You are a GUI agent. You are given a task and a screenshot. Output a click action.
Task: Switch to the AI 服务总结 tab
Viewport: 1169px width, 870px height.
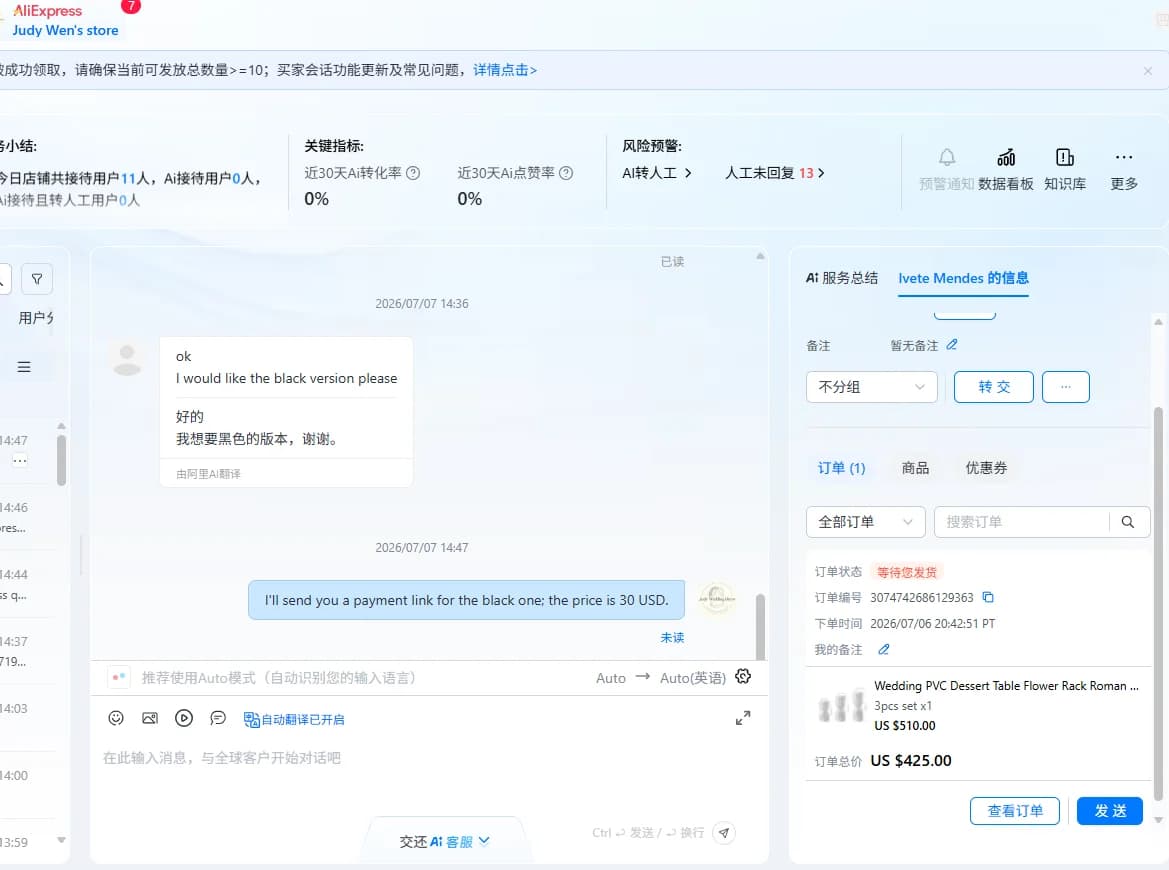[842, 278]
